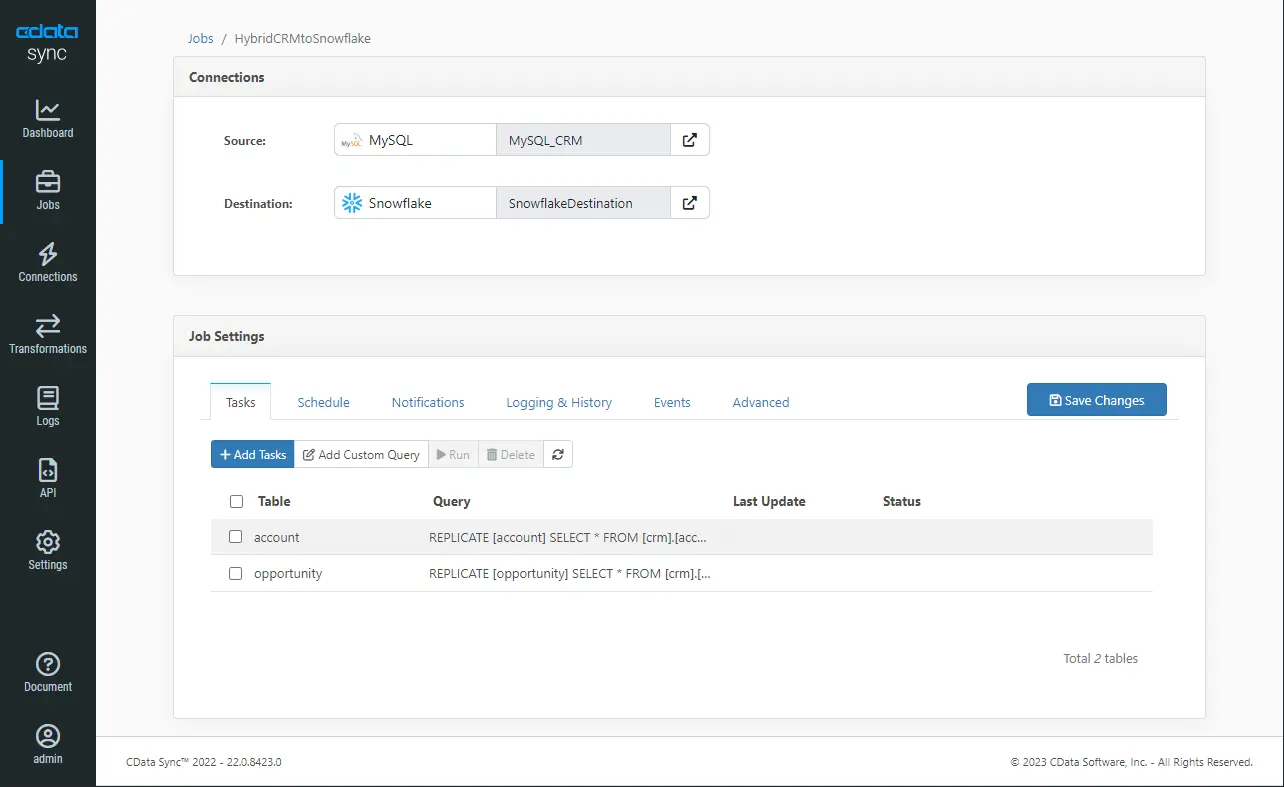The height and width of the screenshot is (787, 1284).
Task: Open the Document help icon
Action: [48, 664]
